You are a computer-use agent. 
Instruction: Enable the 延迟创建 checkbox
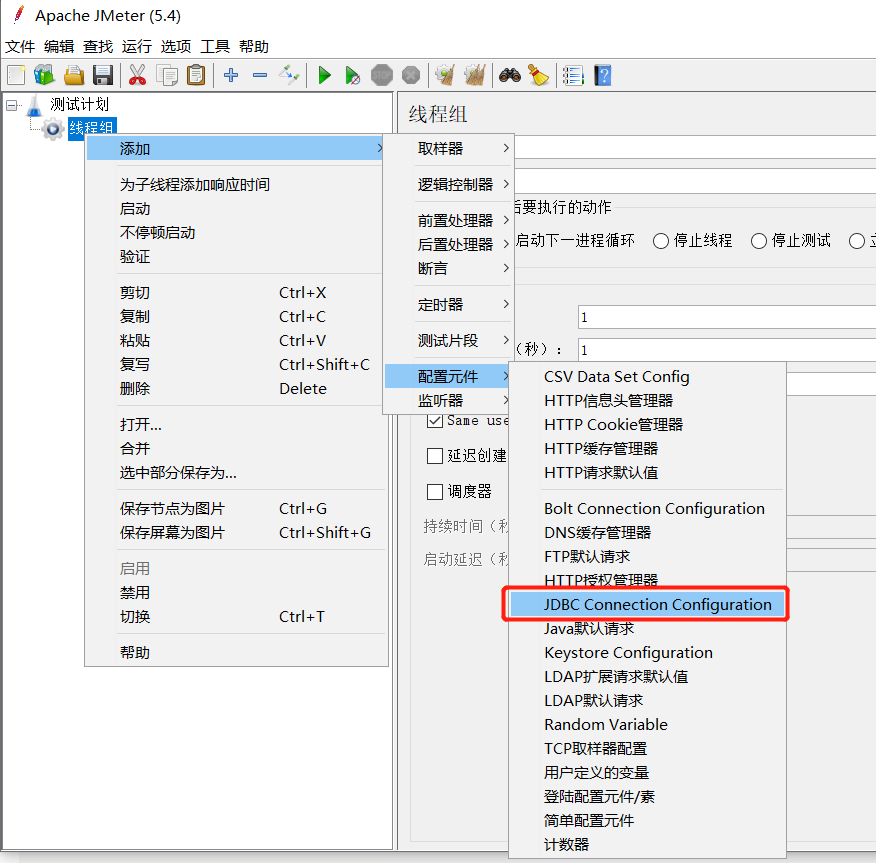pos(435,456)
